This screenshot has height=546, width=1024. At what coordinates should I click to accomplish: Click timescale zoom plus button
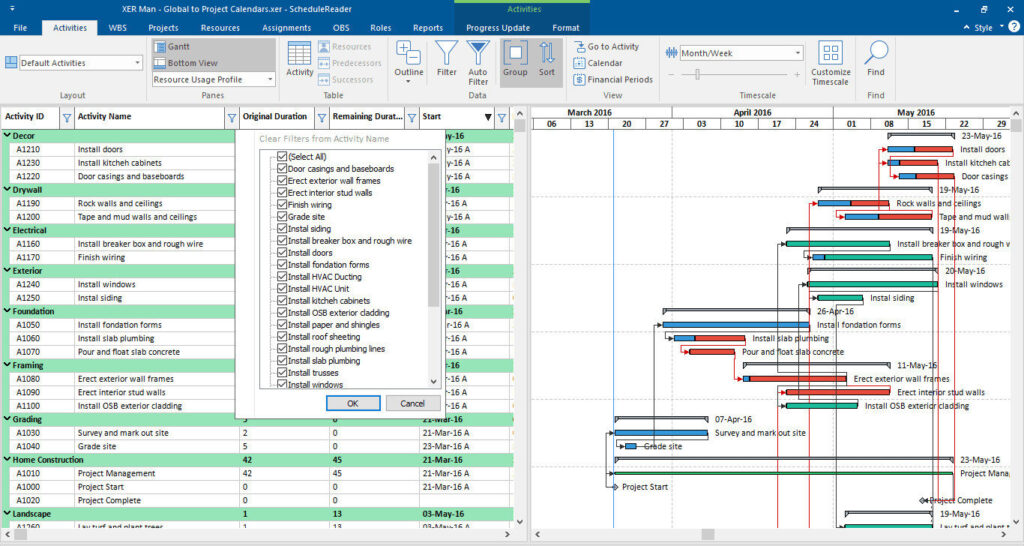coord(797,74)
